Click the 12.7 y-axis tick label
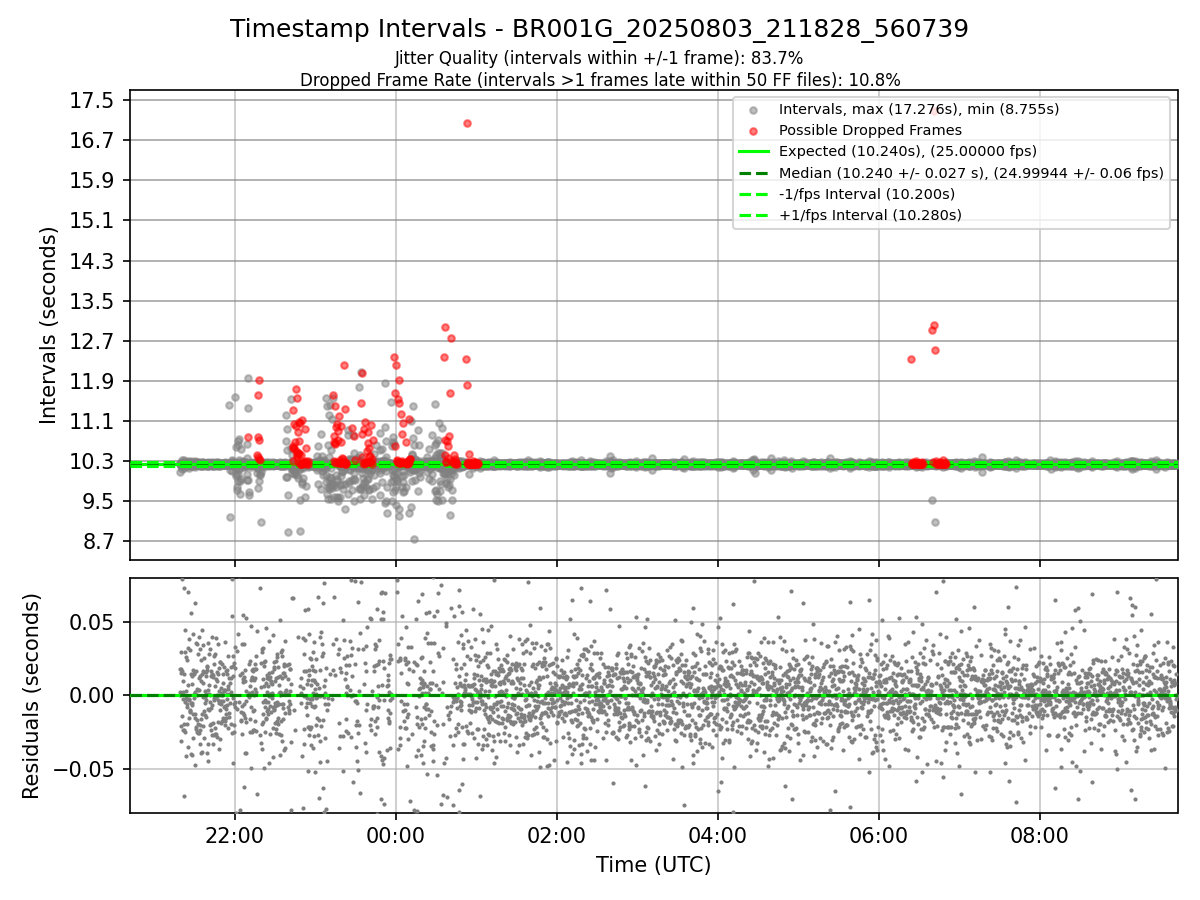The width and height of the screenshot is (1200, 900). click(x=94, y=341)
